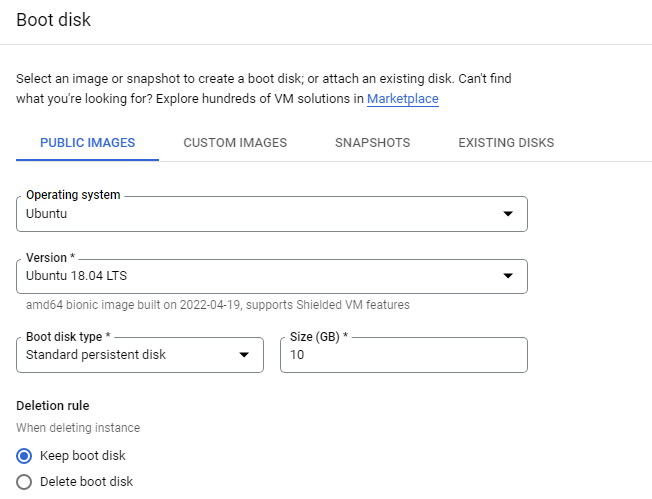
Task: Click the Ubuntu 18.04 LTS version text
Action: (x=77, y=276)
